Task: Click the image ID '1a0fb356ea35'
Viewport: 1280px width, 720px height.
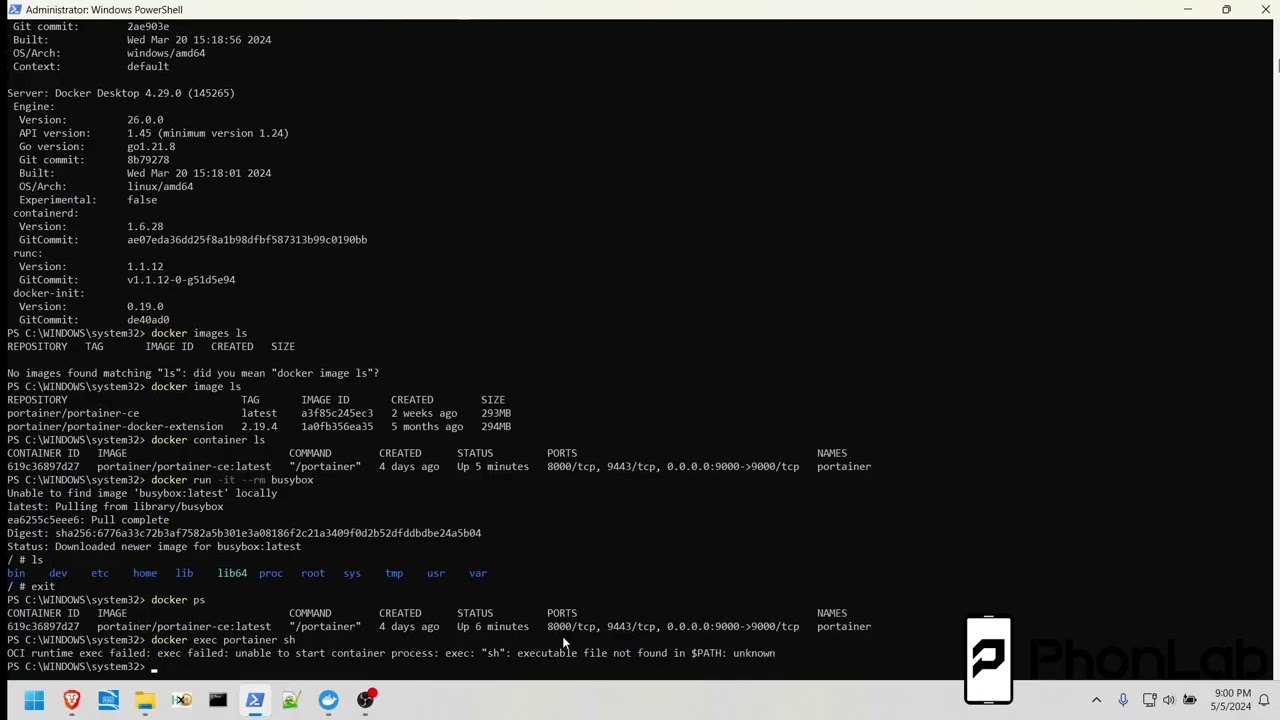Action: click(x=337, y=426)
